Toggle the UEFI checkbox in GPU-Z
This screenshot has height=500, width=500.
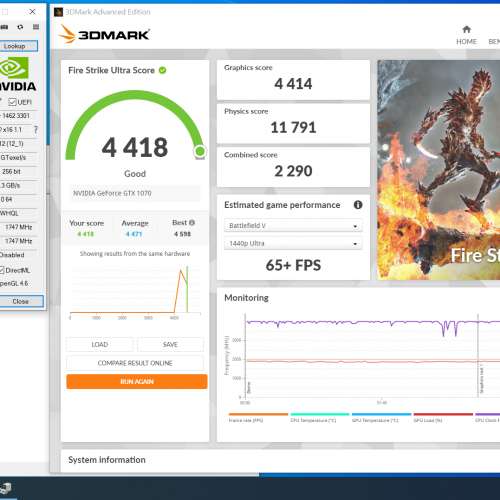click(x=12, y=102)
